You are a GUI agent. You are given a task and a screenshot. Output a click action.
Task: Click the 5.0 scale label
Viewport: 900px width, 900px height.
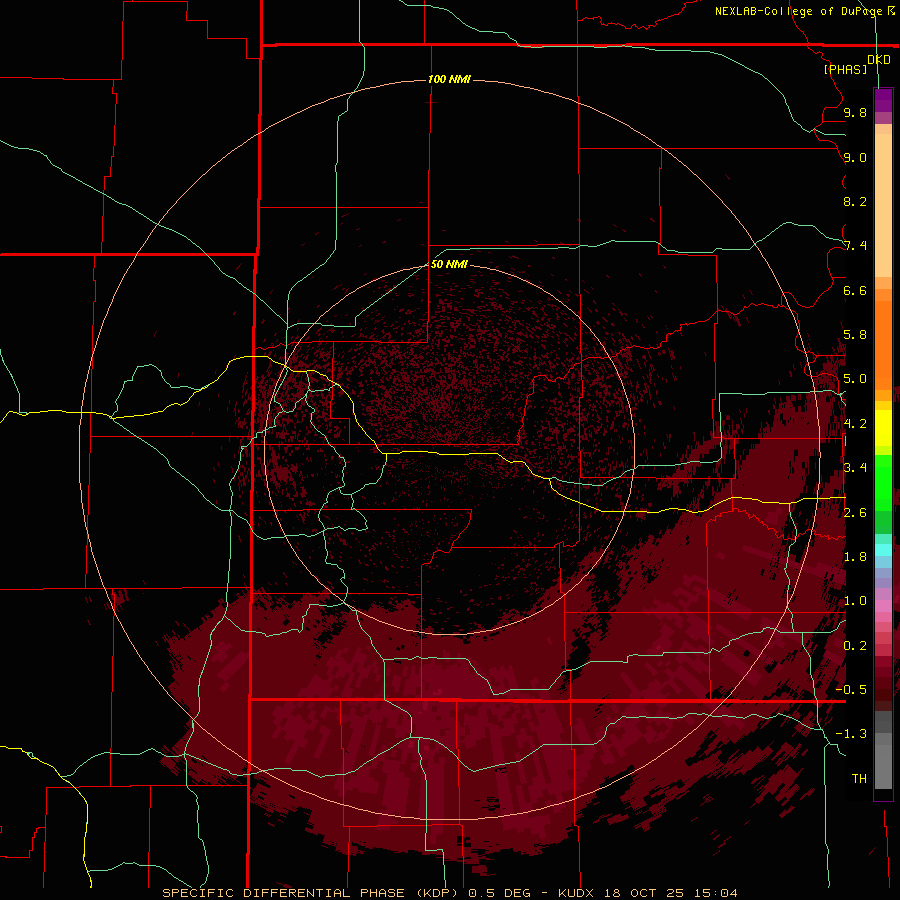click(855, 379)
